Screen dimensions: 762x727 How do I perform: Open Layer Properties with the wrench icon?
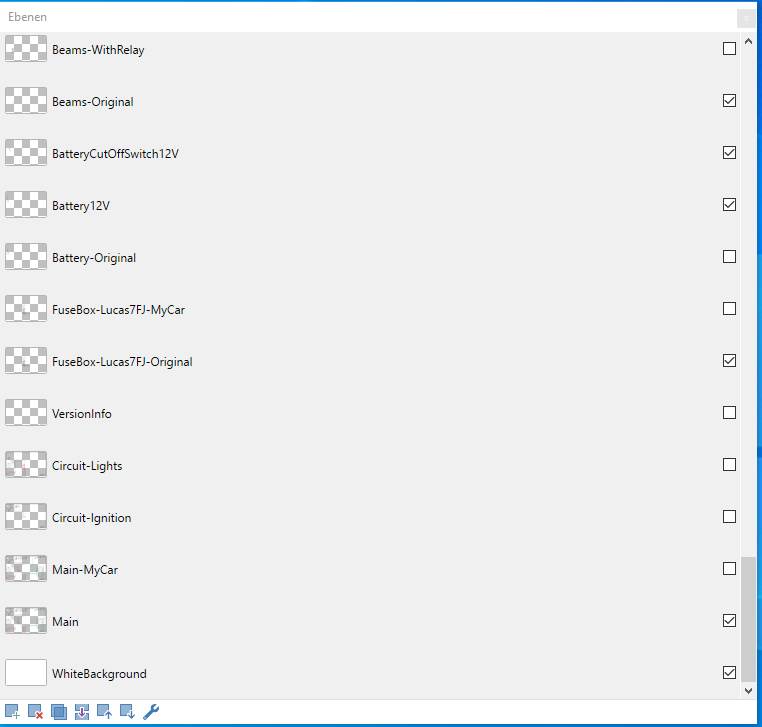[x=151, y=712]
